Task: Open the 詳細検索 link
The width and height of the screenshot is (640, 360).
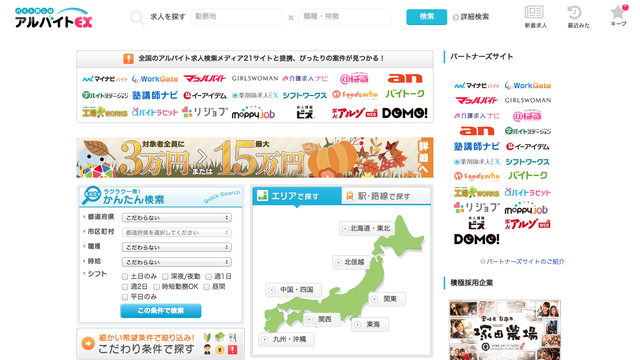Action: click(x=471, y=17)
